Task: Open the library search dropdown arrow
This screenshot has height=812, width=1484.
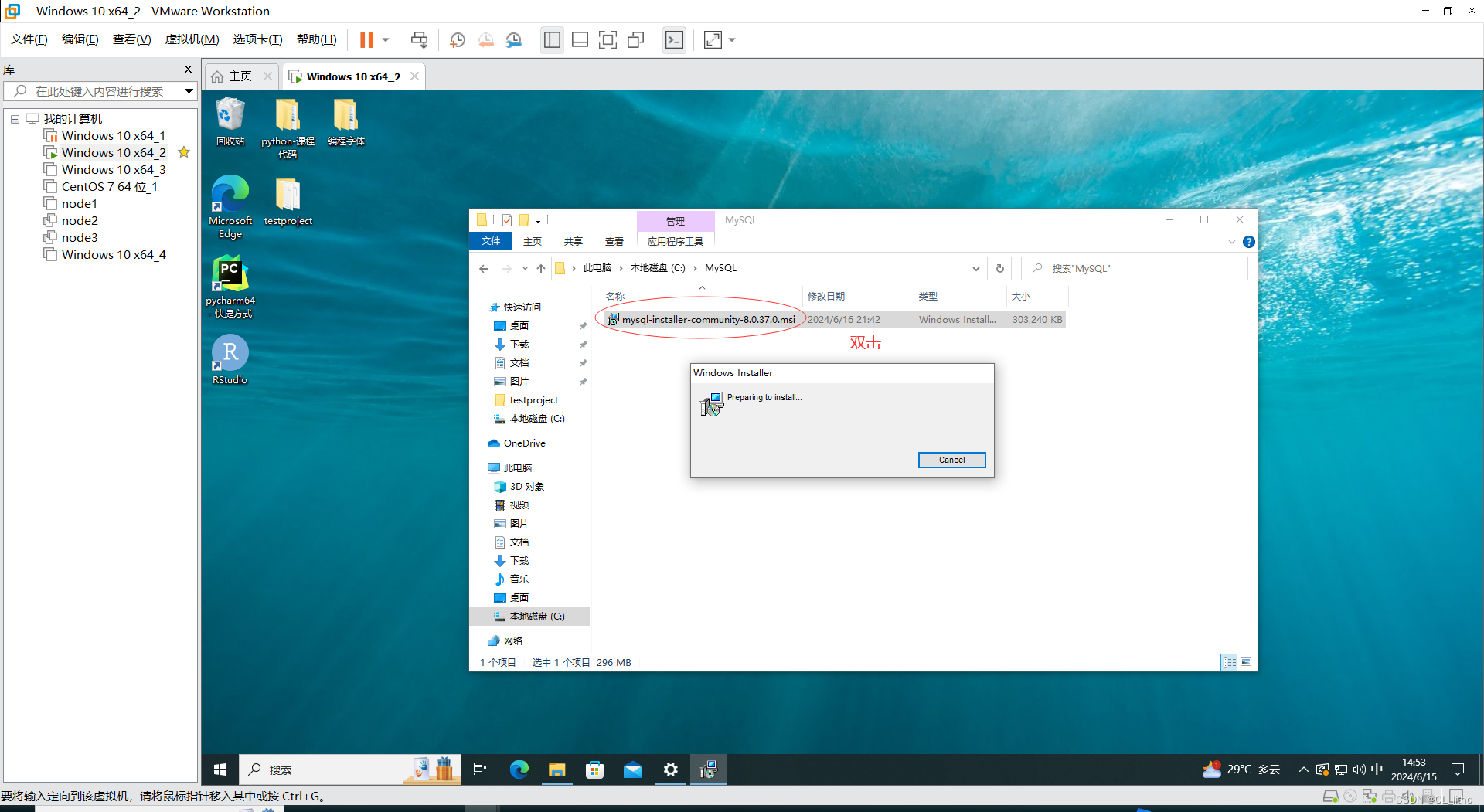Action: click(x=189, y=91)
